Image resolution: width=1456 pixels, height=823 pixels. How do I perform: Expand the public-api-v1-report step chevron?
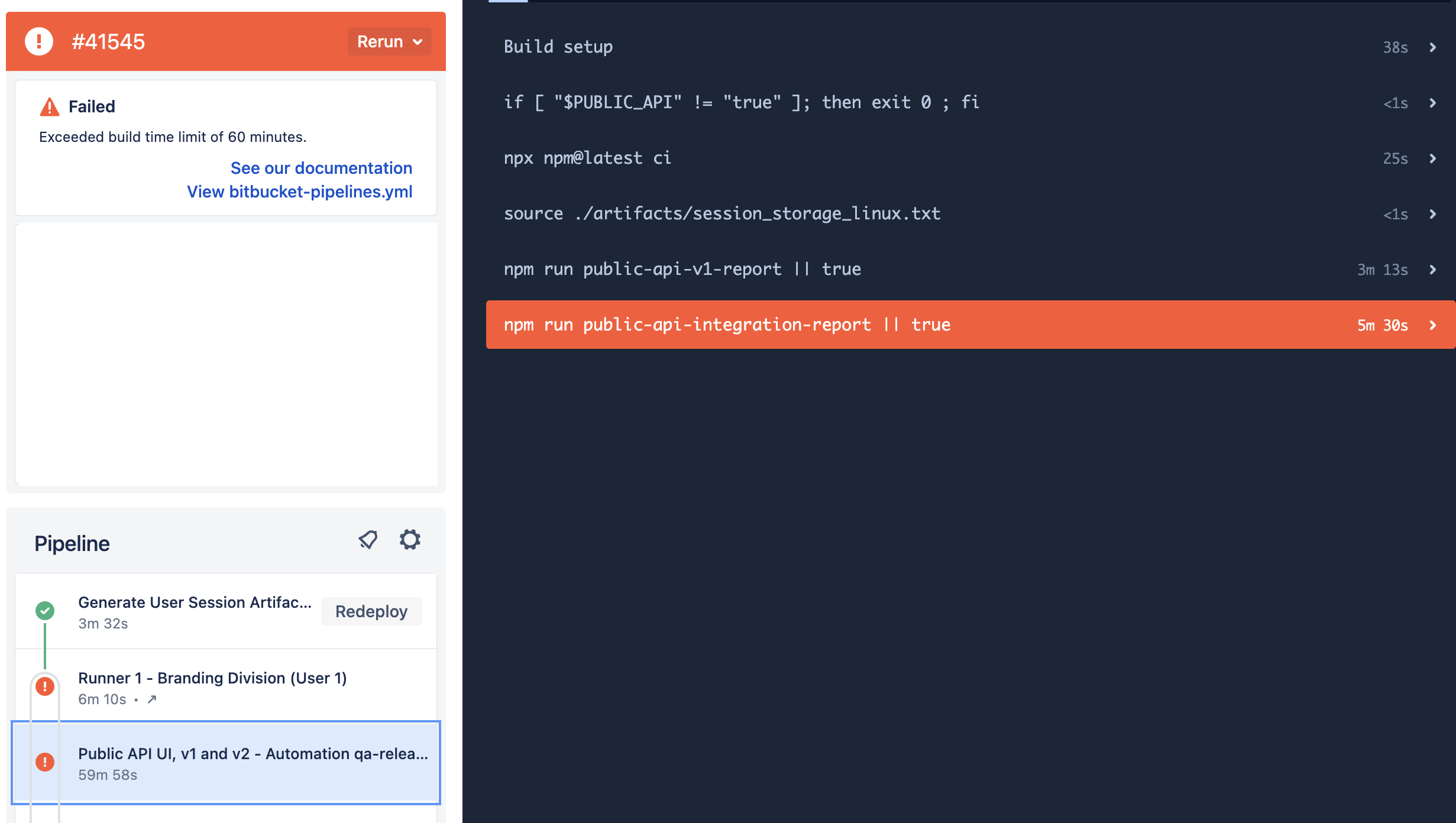1432,270
